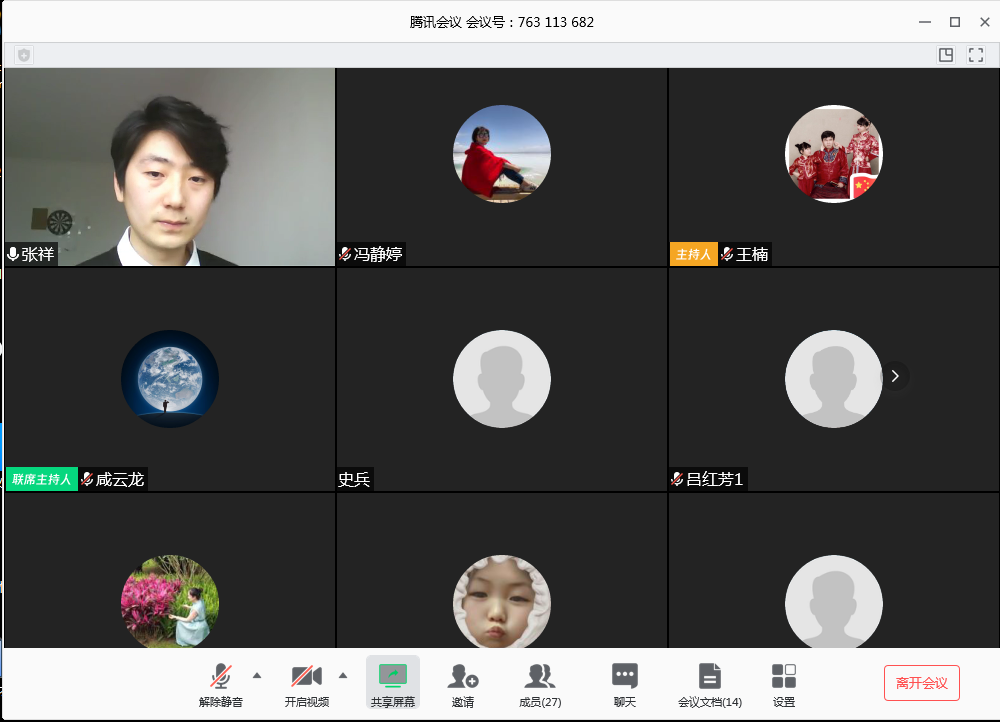
Task: Open the Members (成员) list
Action: [539, 683]
